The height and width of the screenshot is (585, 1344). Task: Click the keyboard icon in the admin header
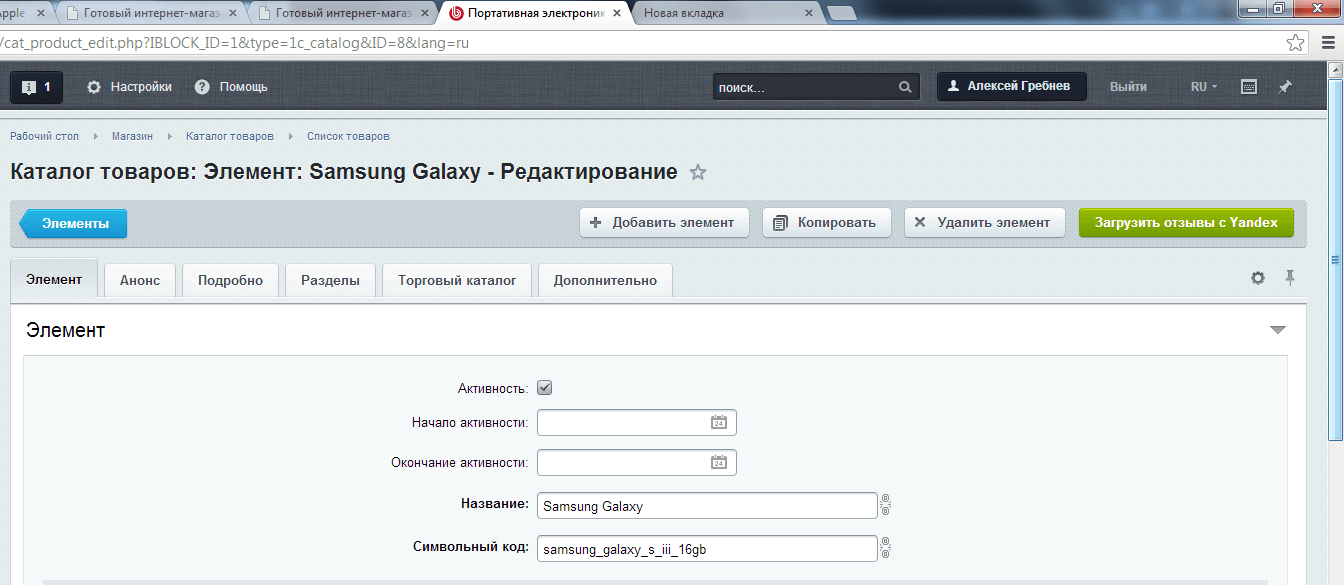tap(1249, 87)
